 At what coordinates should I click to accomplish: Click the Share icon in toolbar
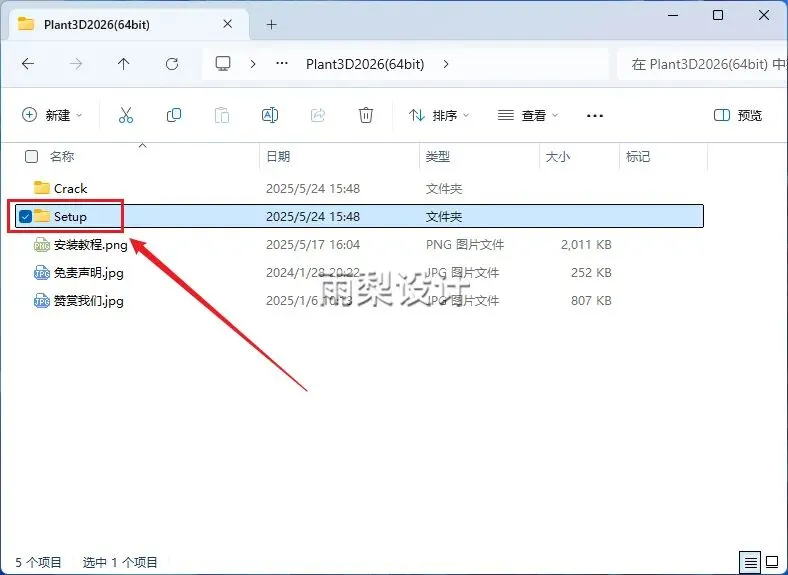click(x=318, y=115)
